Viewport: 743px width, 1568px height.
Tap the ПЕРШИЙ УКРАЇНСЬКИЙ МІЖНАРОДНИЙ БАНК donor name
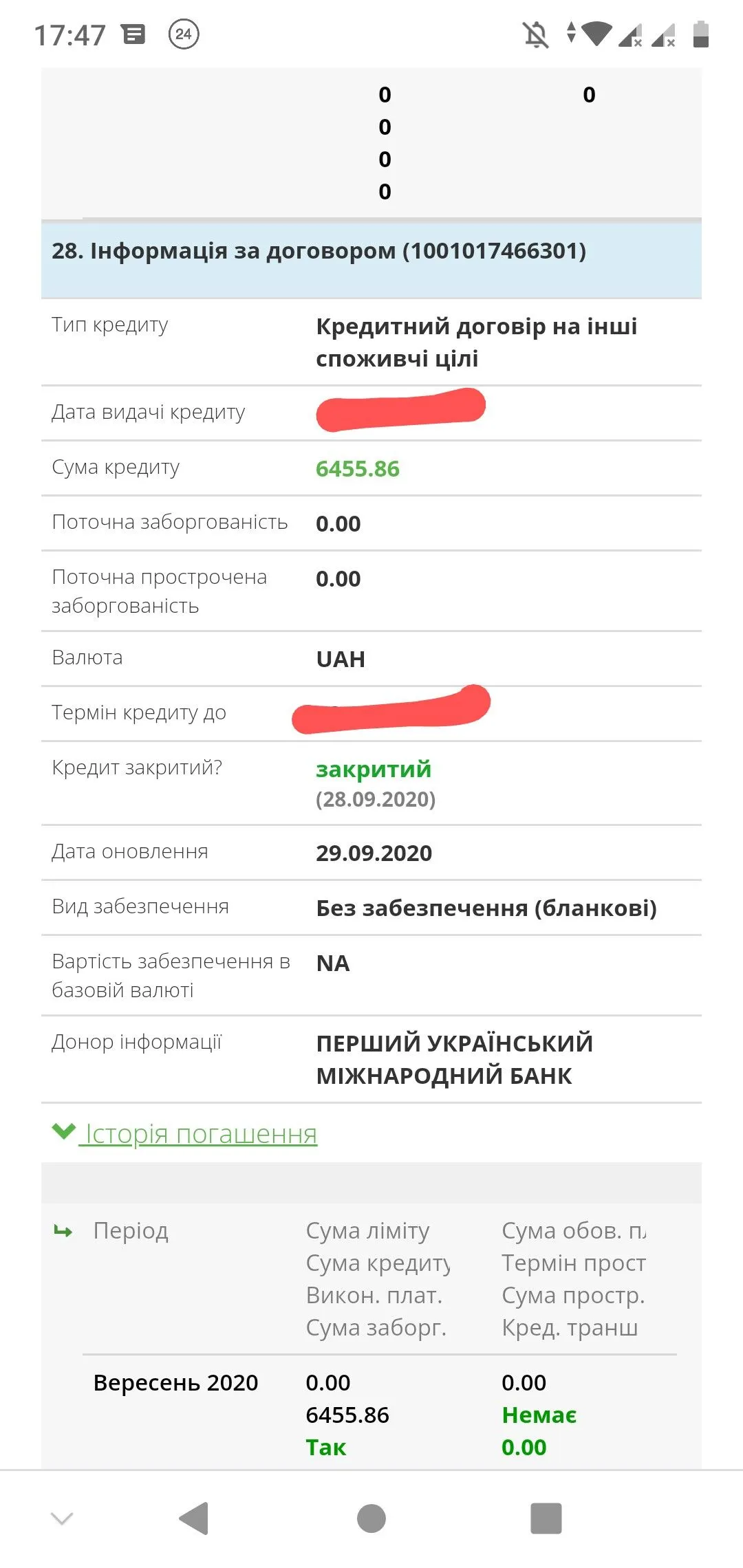(x=454, y=1059)
